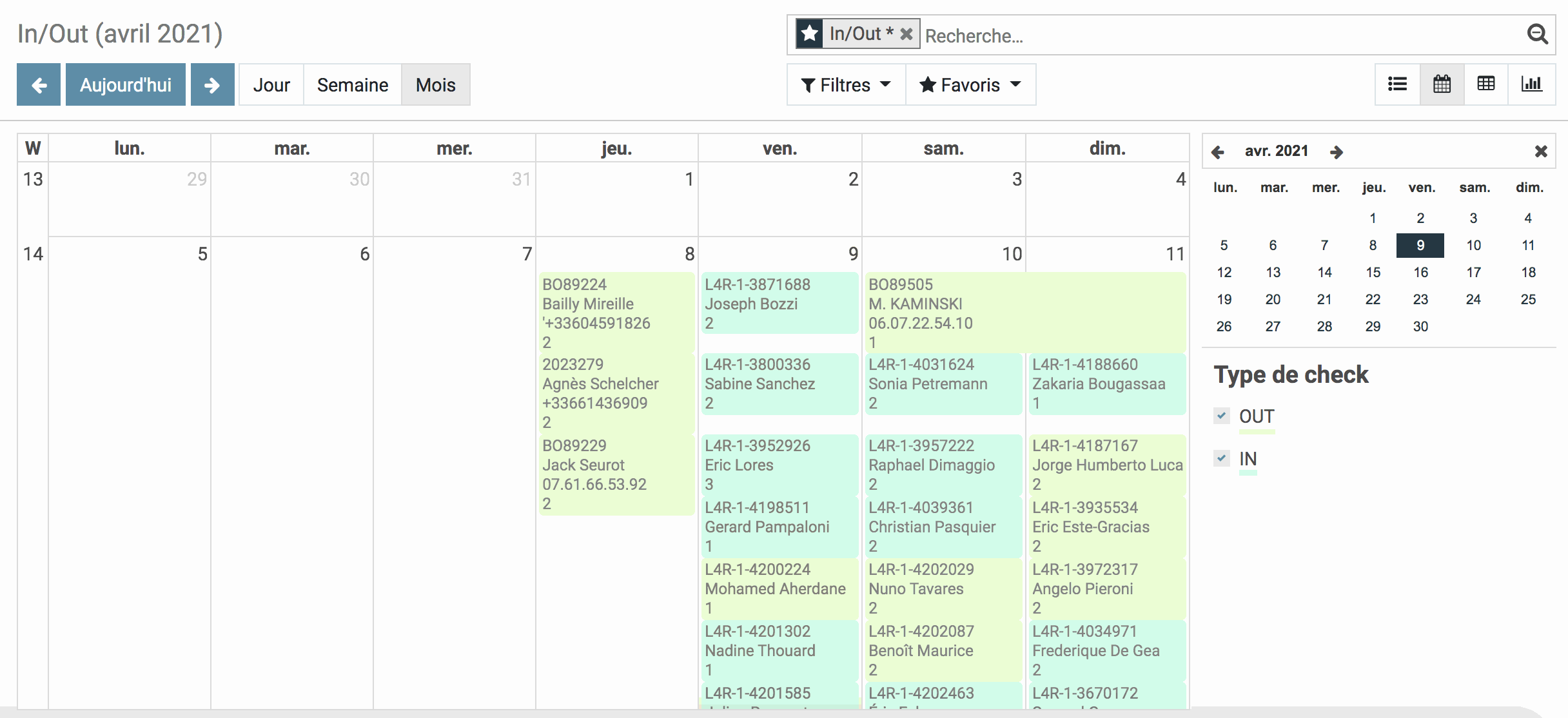
Task: Open the Favoris dropdown
Action: pos(970,84)
